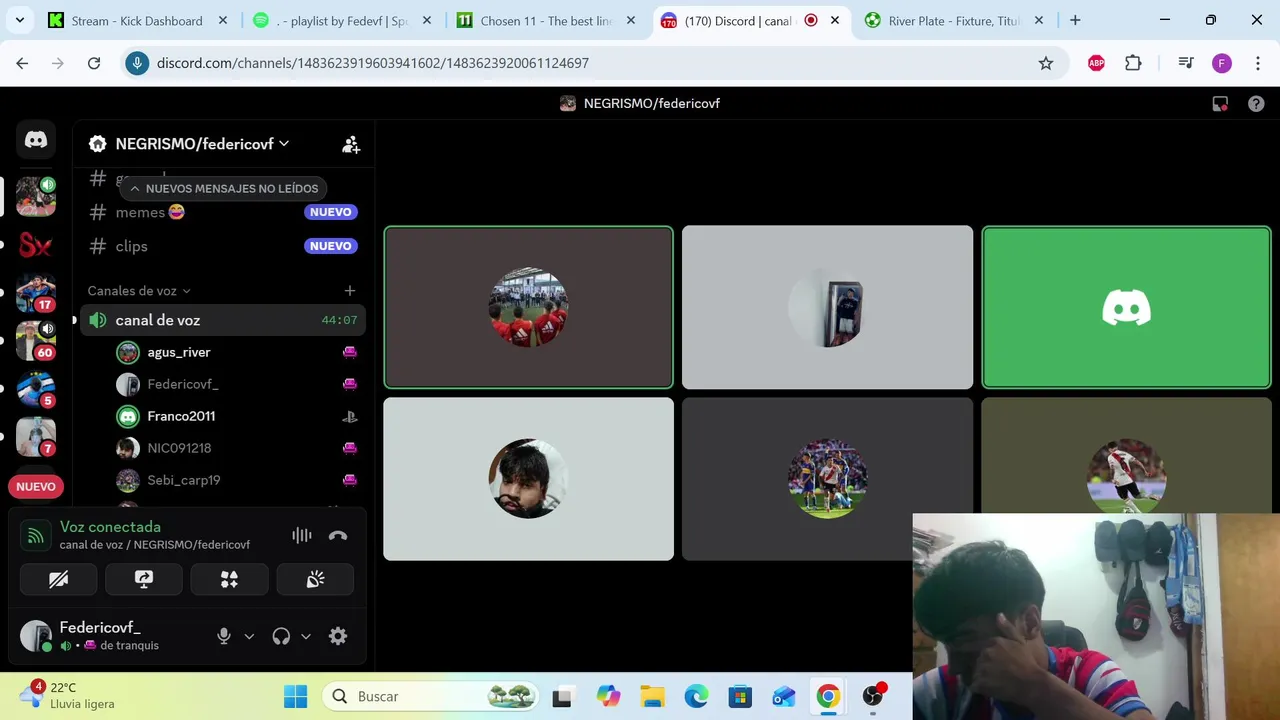Bookmark this page with star icon

(1046, 63)
